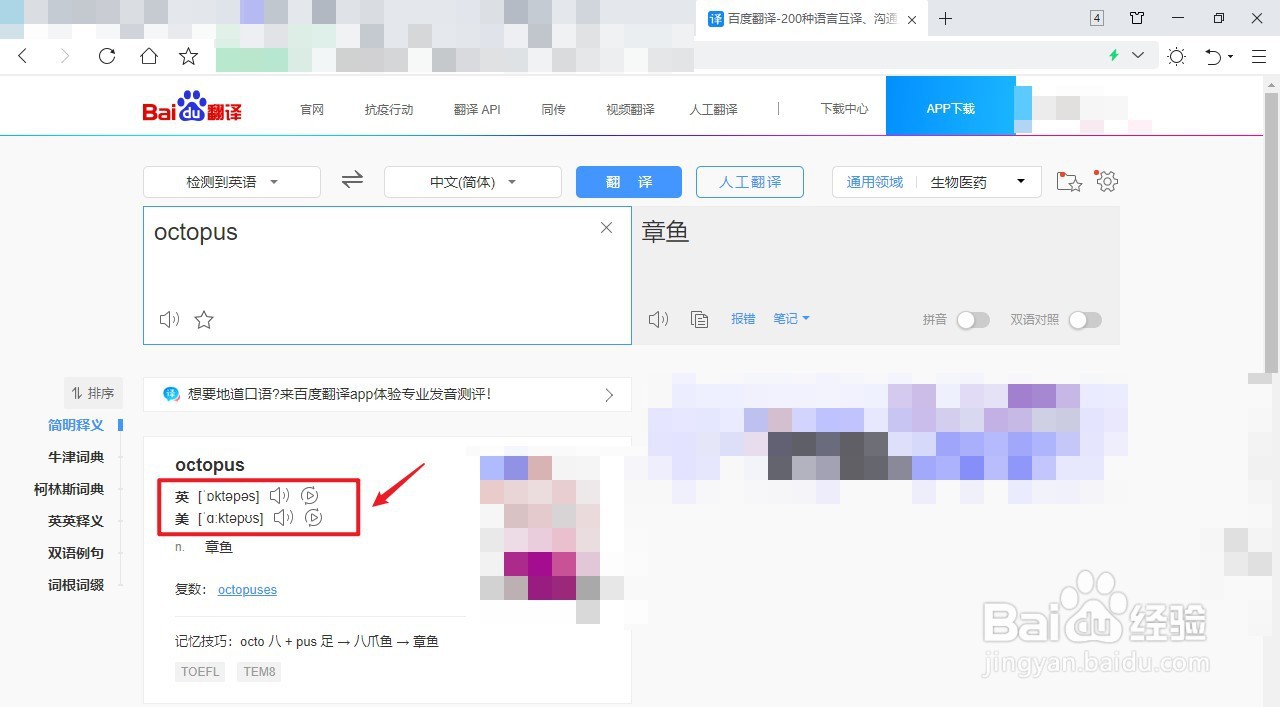This screenshot has width=1280, height=707.
Task: Click the Baidu Translate logo
Action: pyautogui.click(x=192, y=107)
